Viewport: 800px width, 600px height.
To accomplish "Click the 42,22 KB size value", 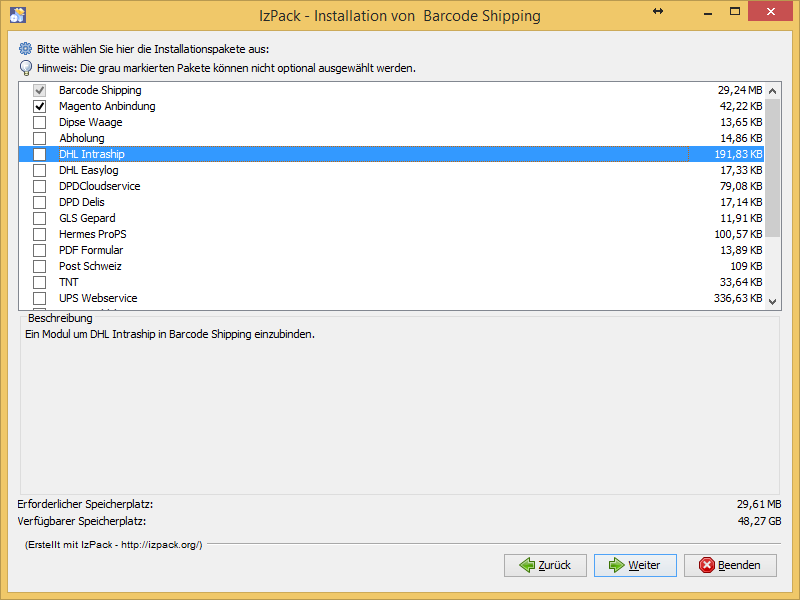I will 741,106.
